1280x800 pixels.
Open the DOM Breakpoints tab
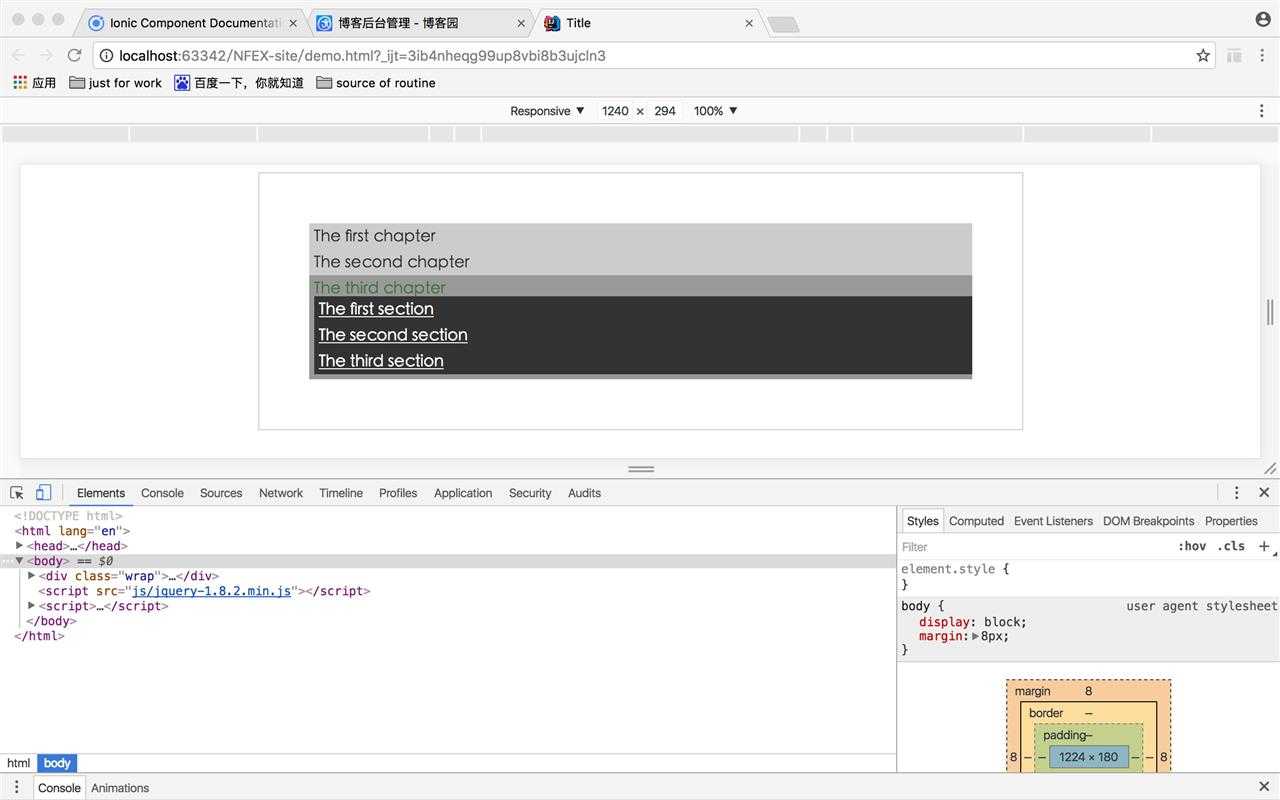click(1148, 521)
